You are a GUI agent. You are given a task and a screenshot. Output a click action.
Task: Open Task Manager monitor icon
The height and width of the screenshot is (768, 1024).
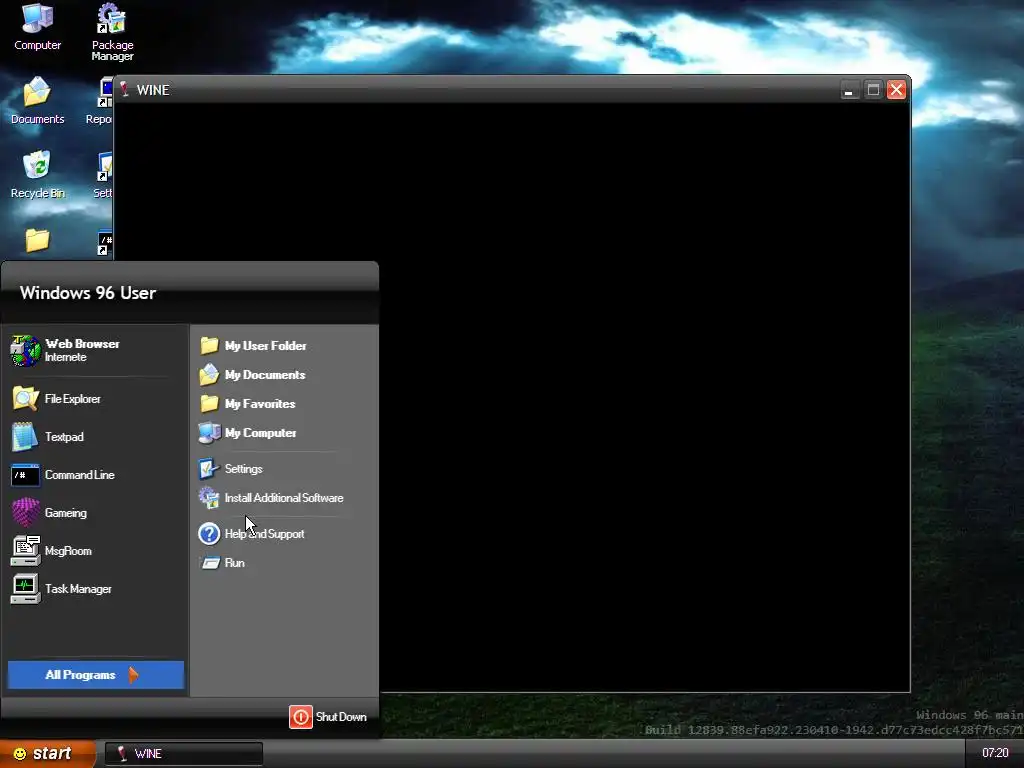click(25, 588)
